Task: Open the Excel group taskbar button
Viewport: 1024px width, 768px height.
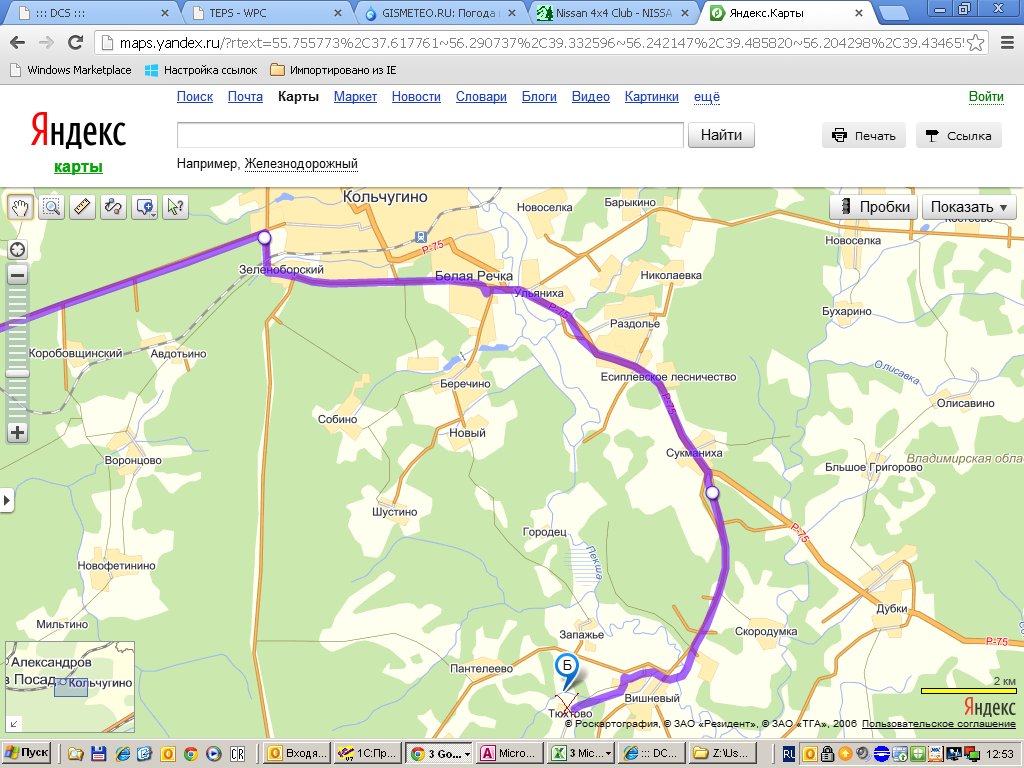Action: 580,753
